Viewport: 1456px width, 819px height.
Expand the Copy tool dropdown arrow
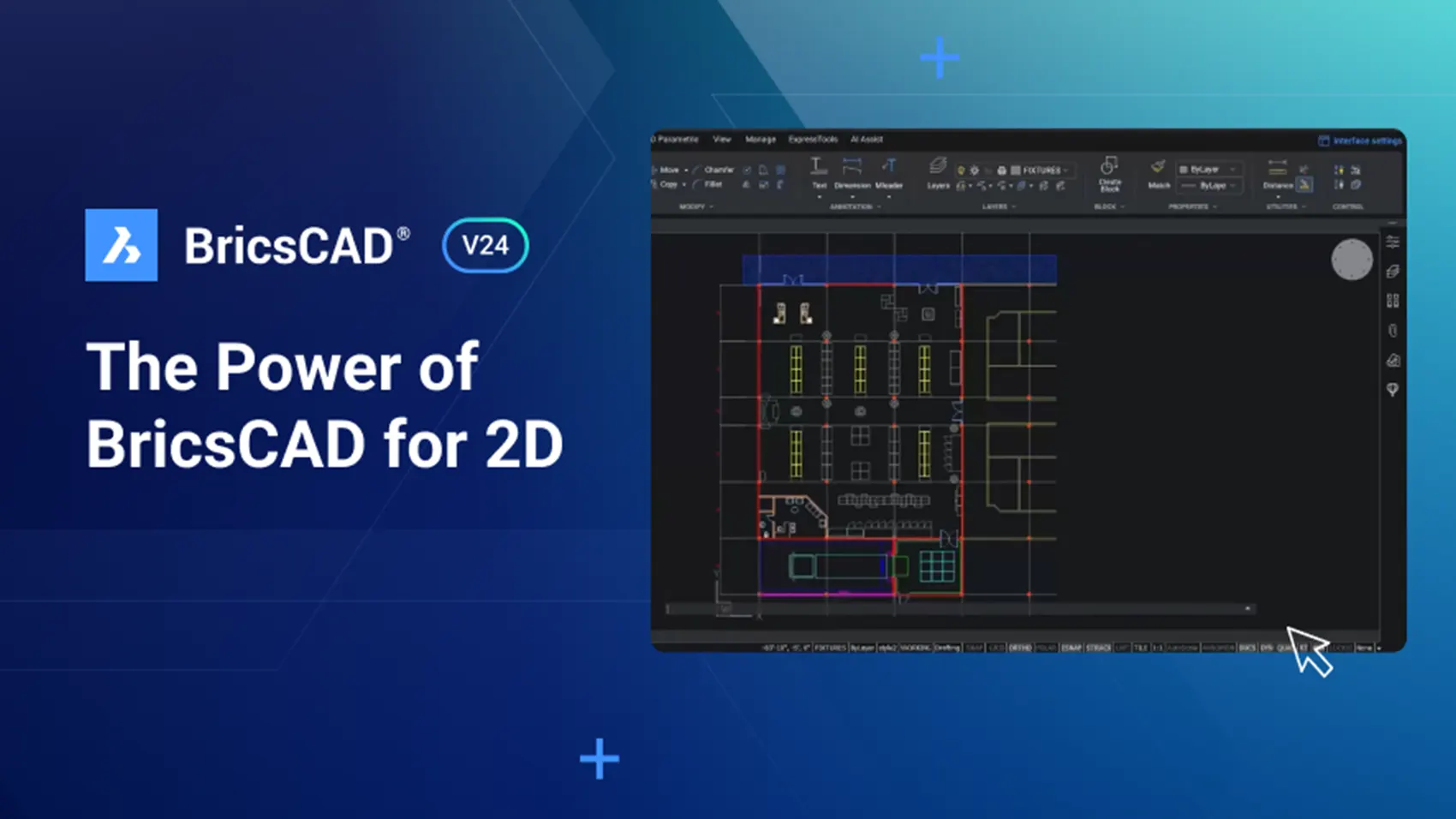684,184
